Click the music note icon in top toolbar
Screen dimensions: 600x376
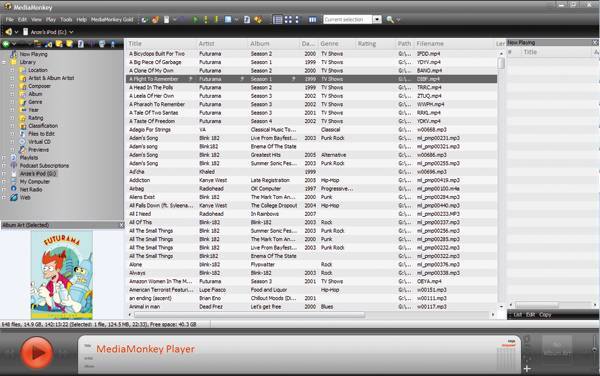coord(247,20)
